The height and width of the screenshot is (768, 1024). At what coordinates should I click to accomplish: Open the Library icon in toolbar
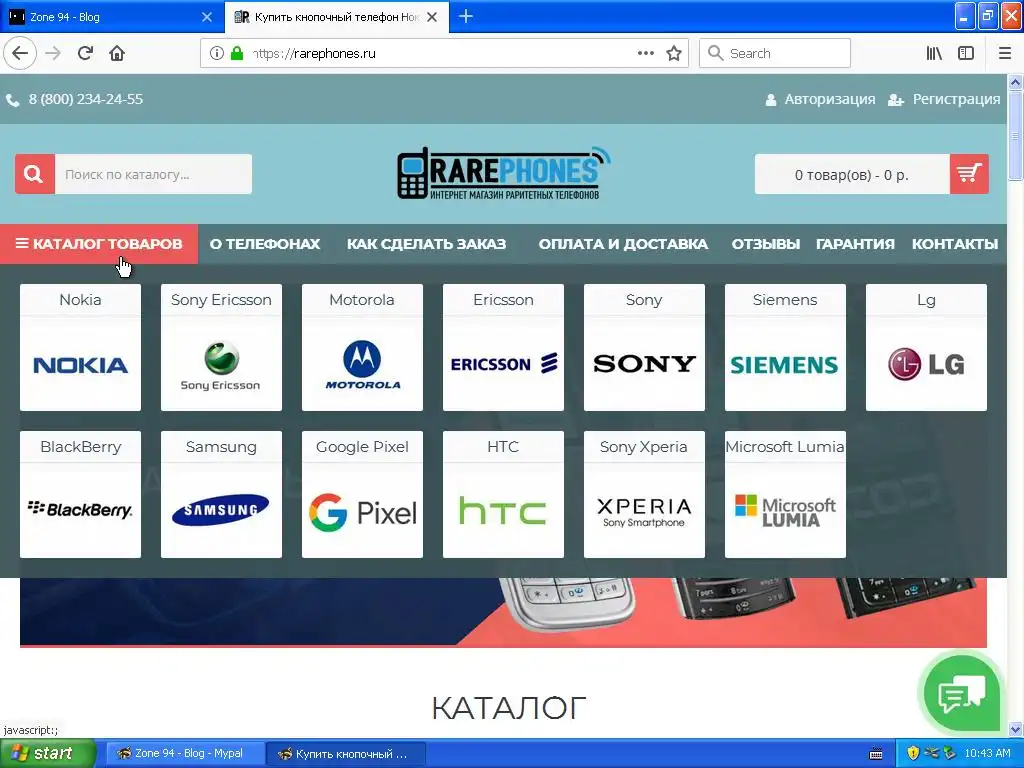[934, 54]
